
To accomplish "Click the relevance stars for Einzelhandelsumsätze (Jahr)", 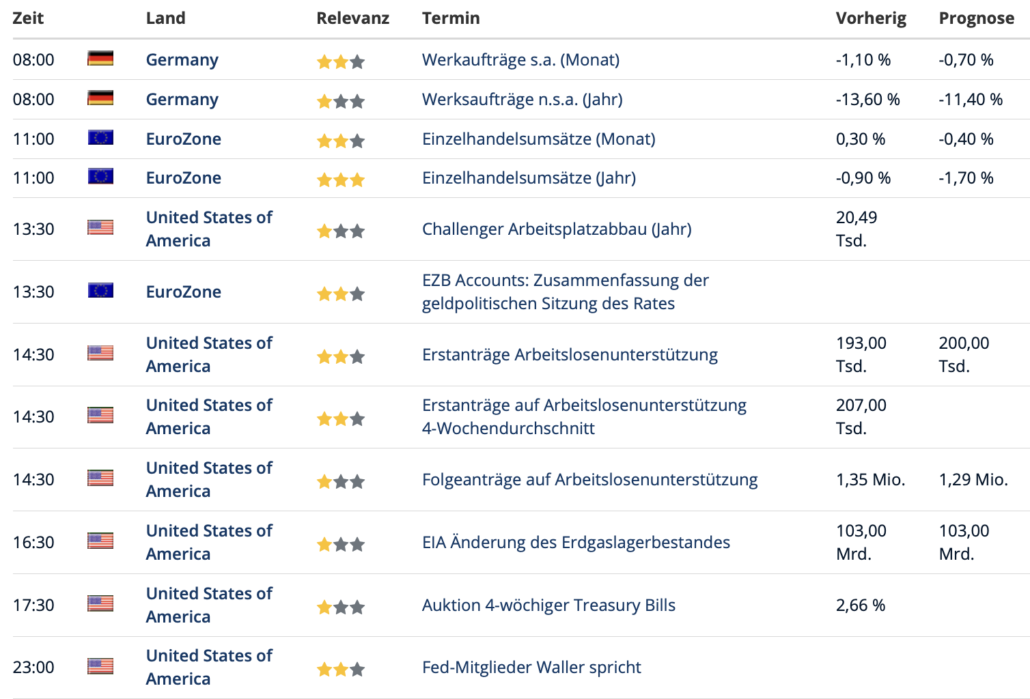I will 340,180.
